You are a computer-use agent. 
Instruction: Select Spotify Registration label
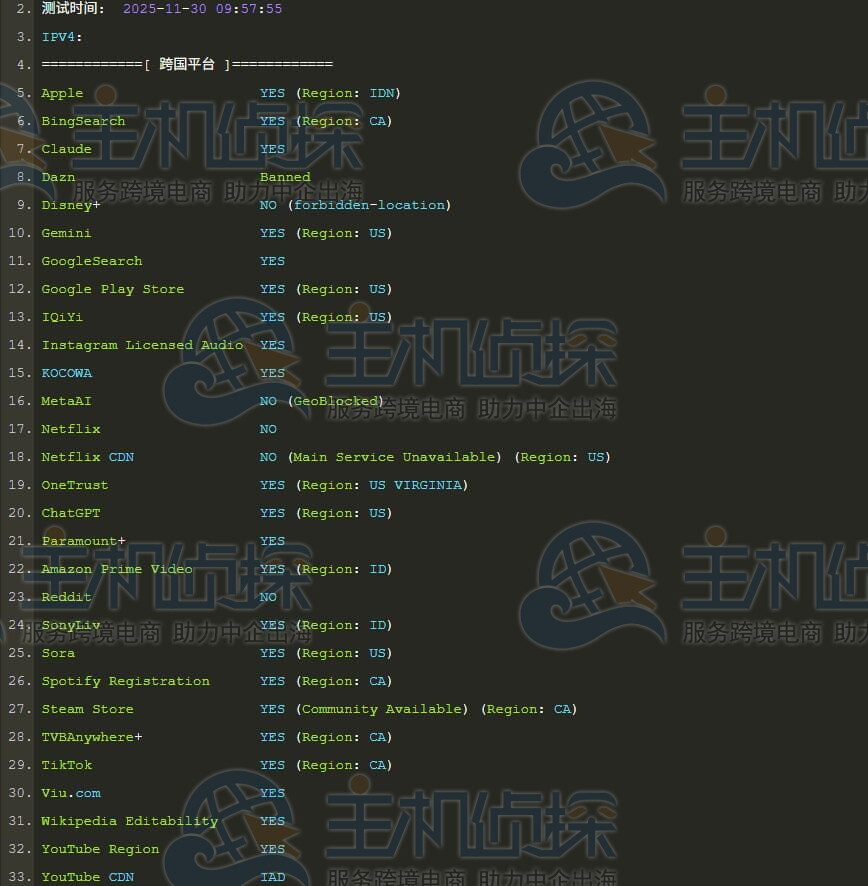click(125, 681)
